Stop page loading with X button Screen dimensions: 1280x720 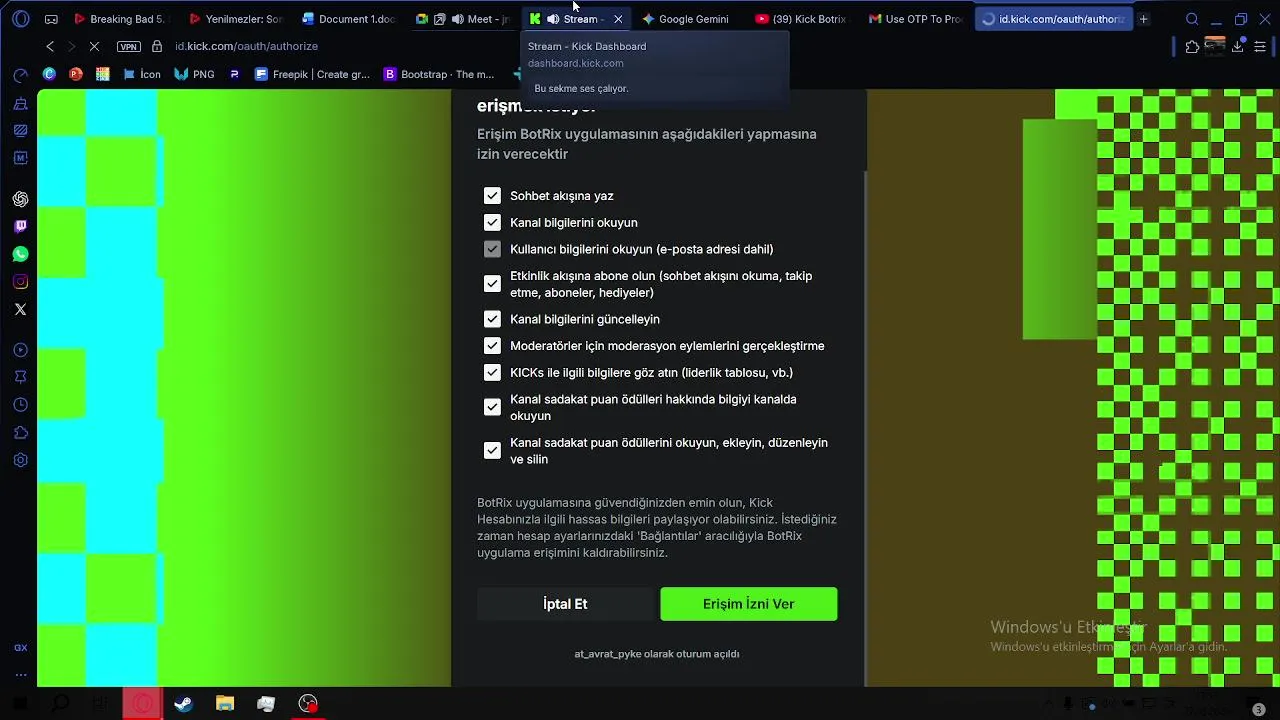94,46
